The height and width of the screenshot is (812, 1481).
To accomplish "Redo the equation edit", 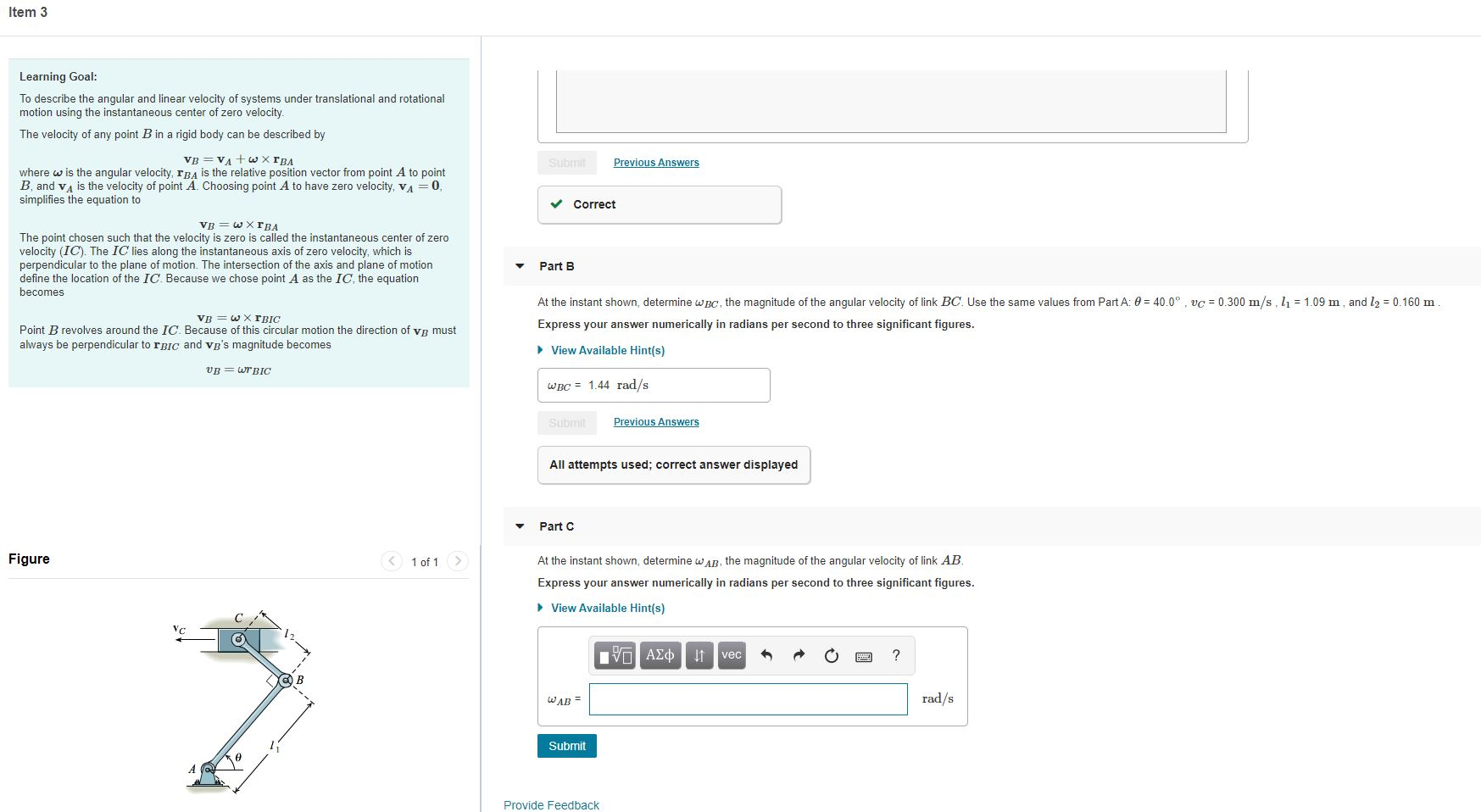I will 797,655.
